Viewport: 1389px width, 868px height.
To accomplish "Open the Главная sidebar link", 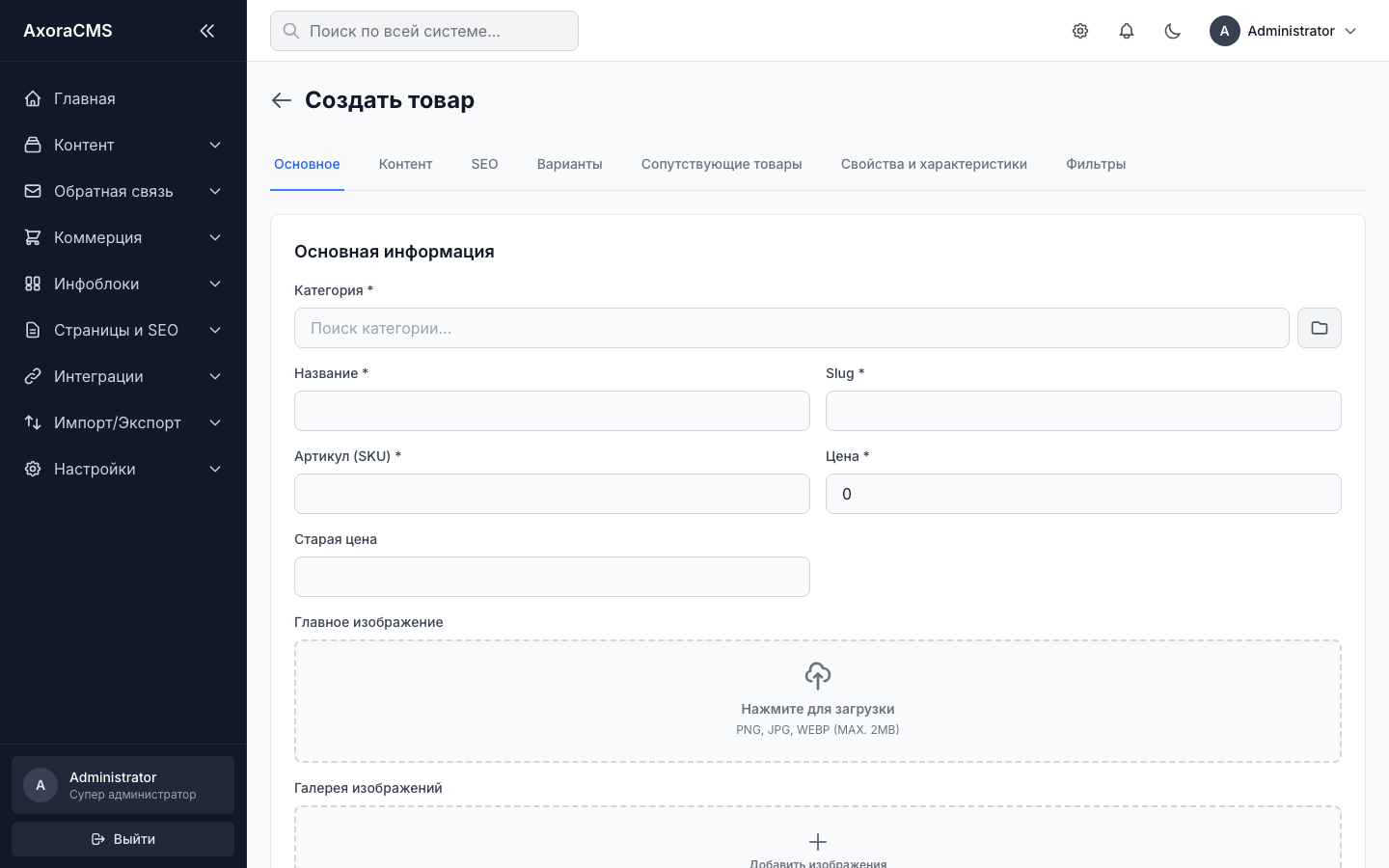I will pyautogui.click(x=123, y=98).
